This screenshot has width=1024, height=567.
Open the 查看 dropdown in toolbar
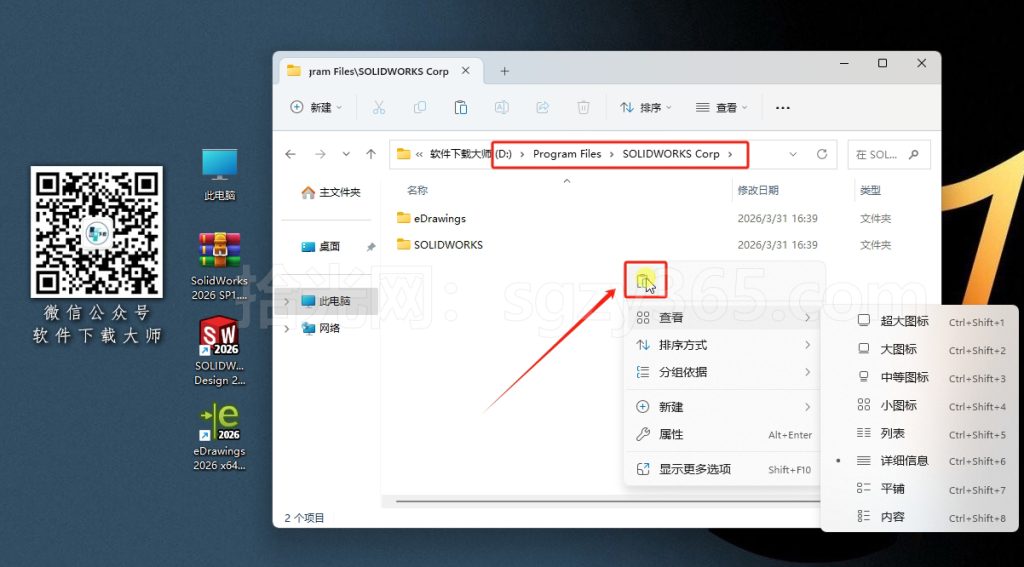pos(722,108)
